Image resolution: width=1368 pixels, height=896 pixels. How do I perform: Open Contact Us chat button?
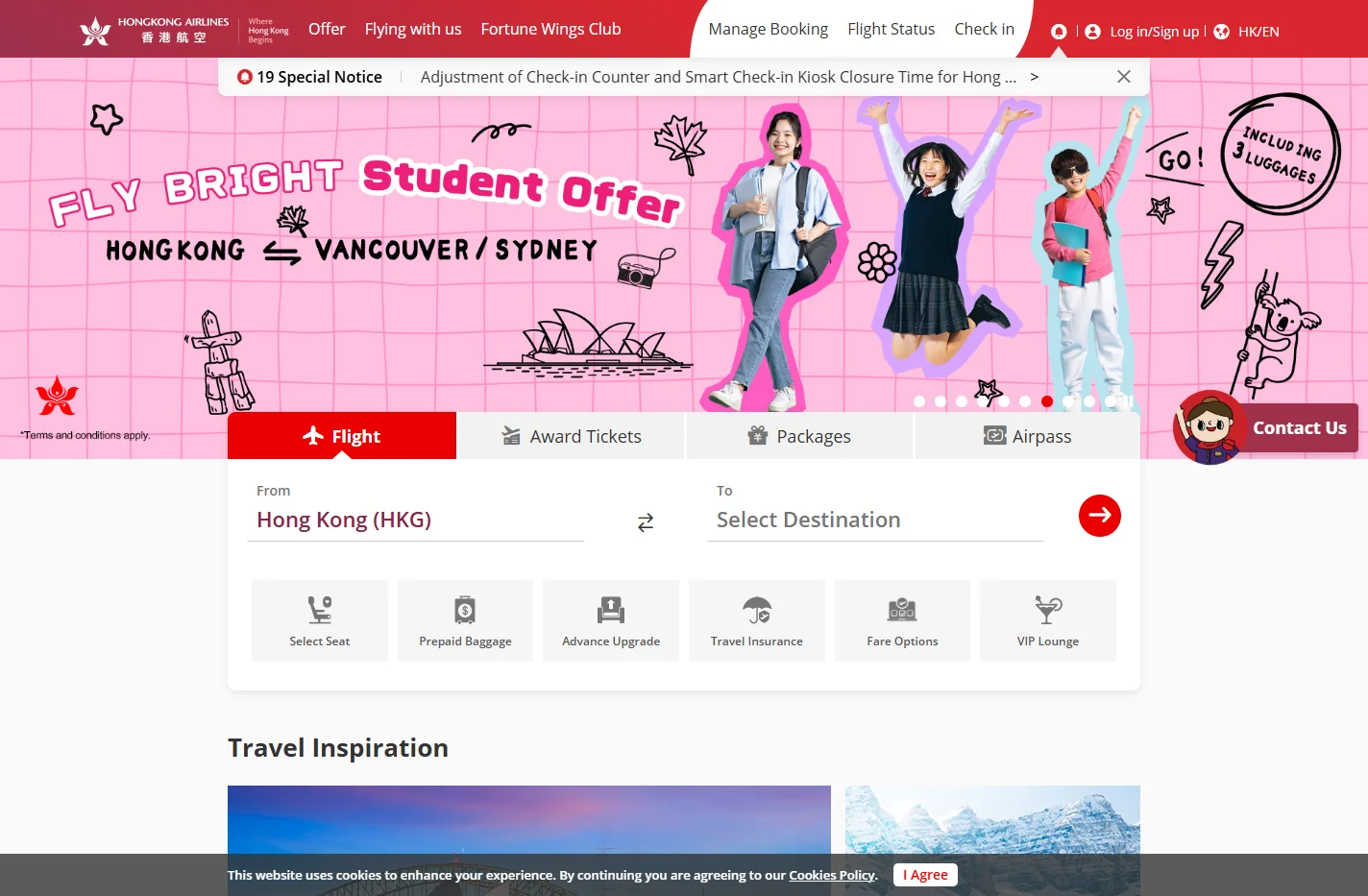click(x=1299, y=428)
